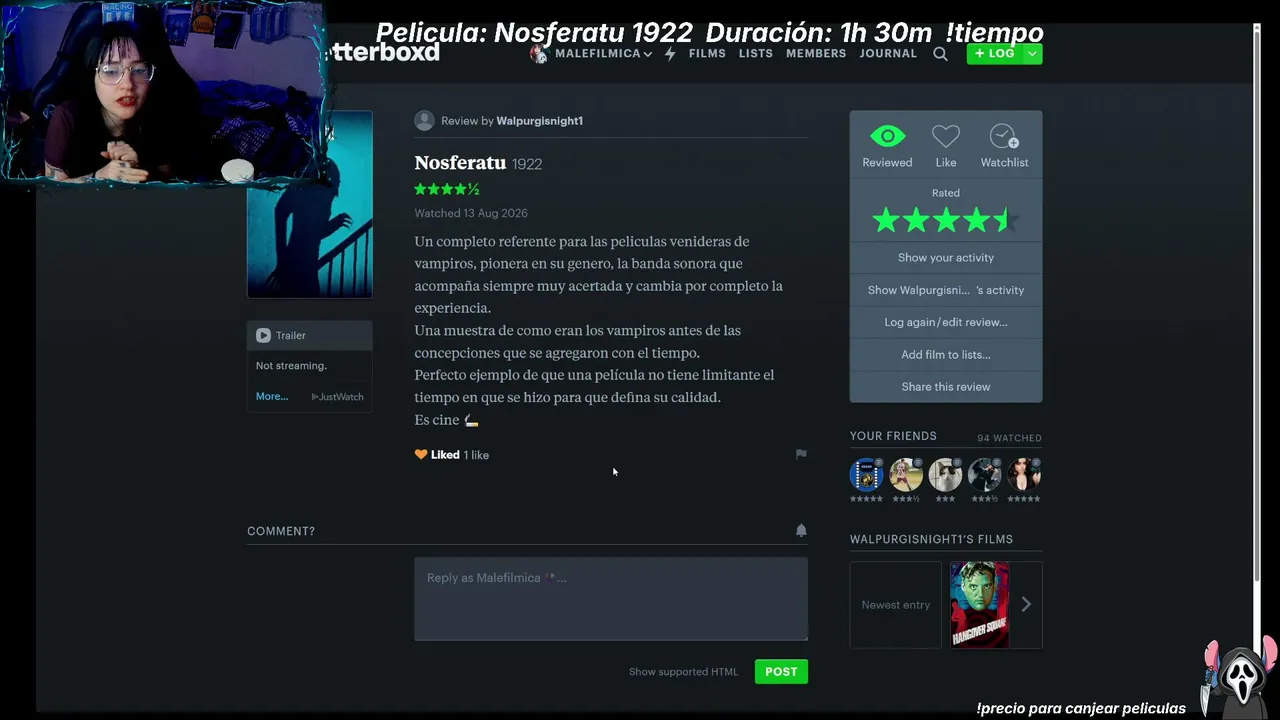Open the FILMS menu
Screen dimensions: 1280x720
(707, 54)
